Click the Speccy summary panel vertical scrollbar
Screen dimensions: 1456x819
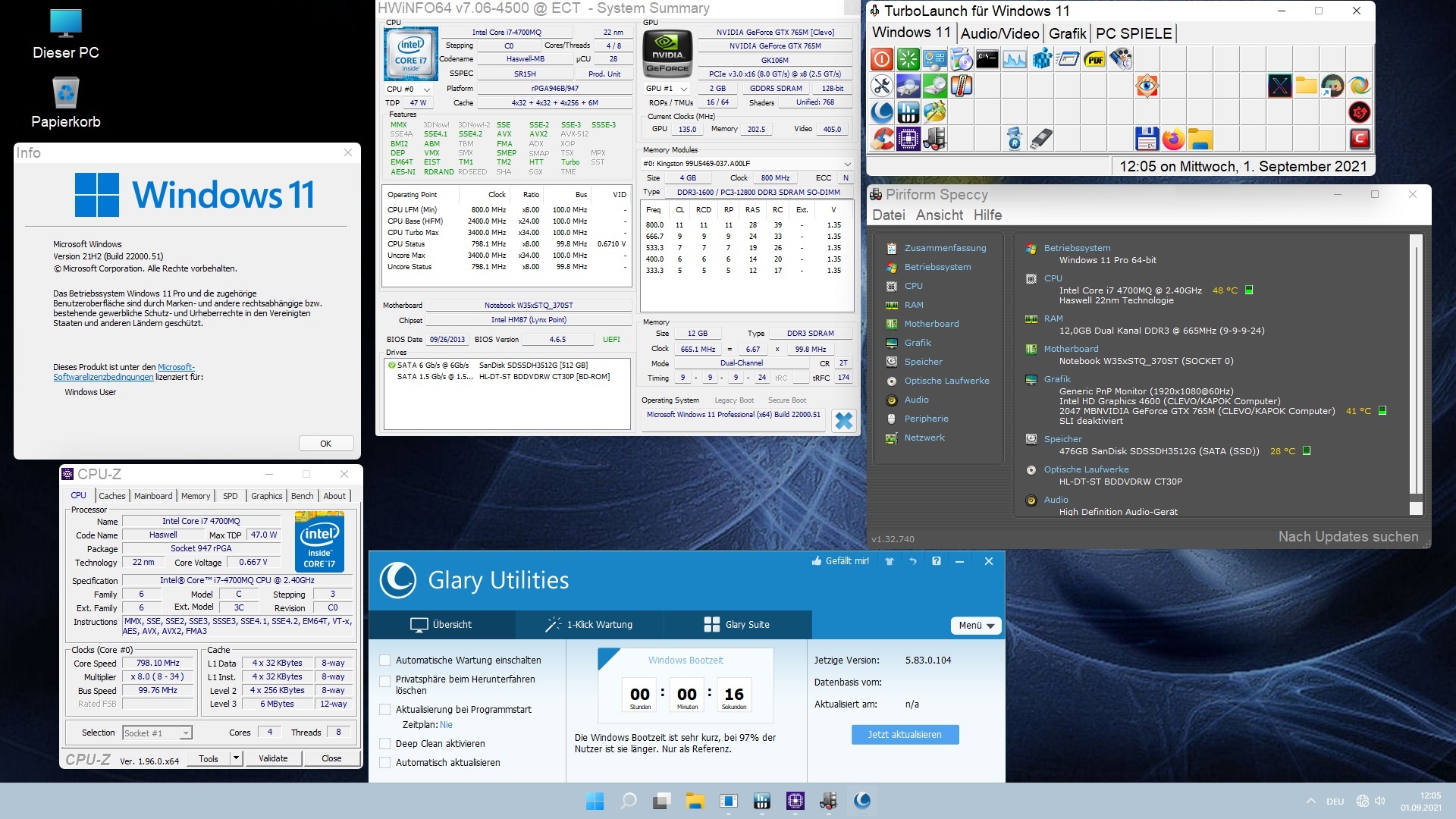tap(1415, 364)
